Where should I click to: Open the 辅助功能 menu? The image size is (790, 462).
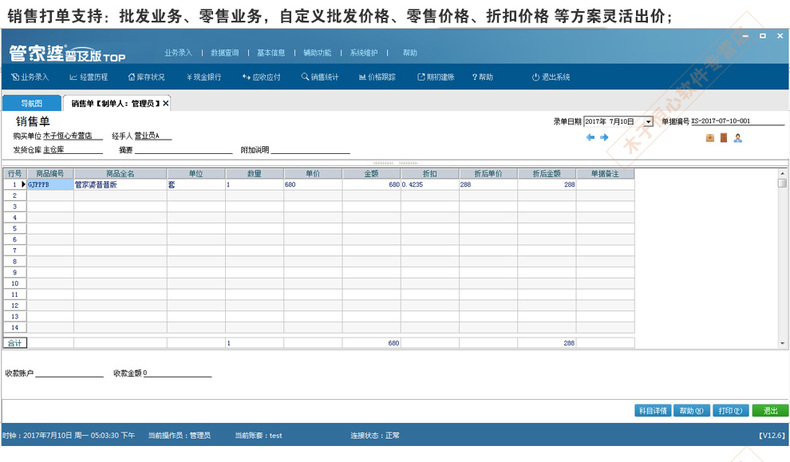(x=317, y=52)
